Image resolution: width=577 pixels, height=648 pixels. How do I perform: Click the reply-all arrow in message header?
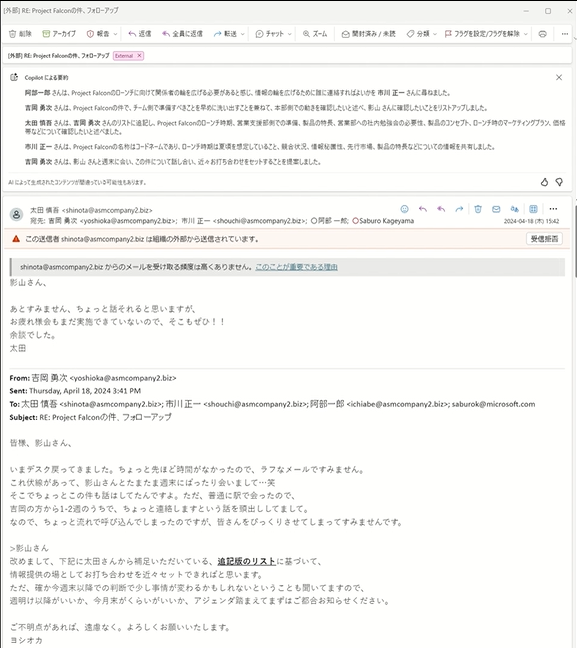(x=441, y=209)
